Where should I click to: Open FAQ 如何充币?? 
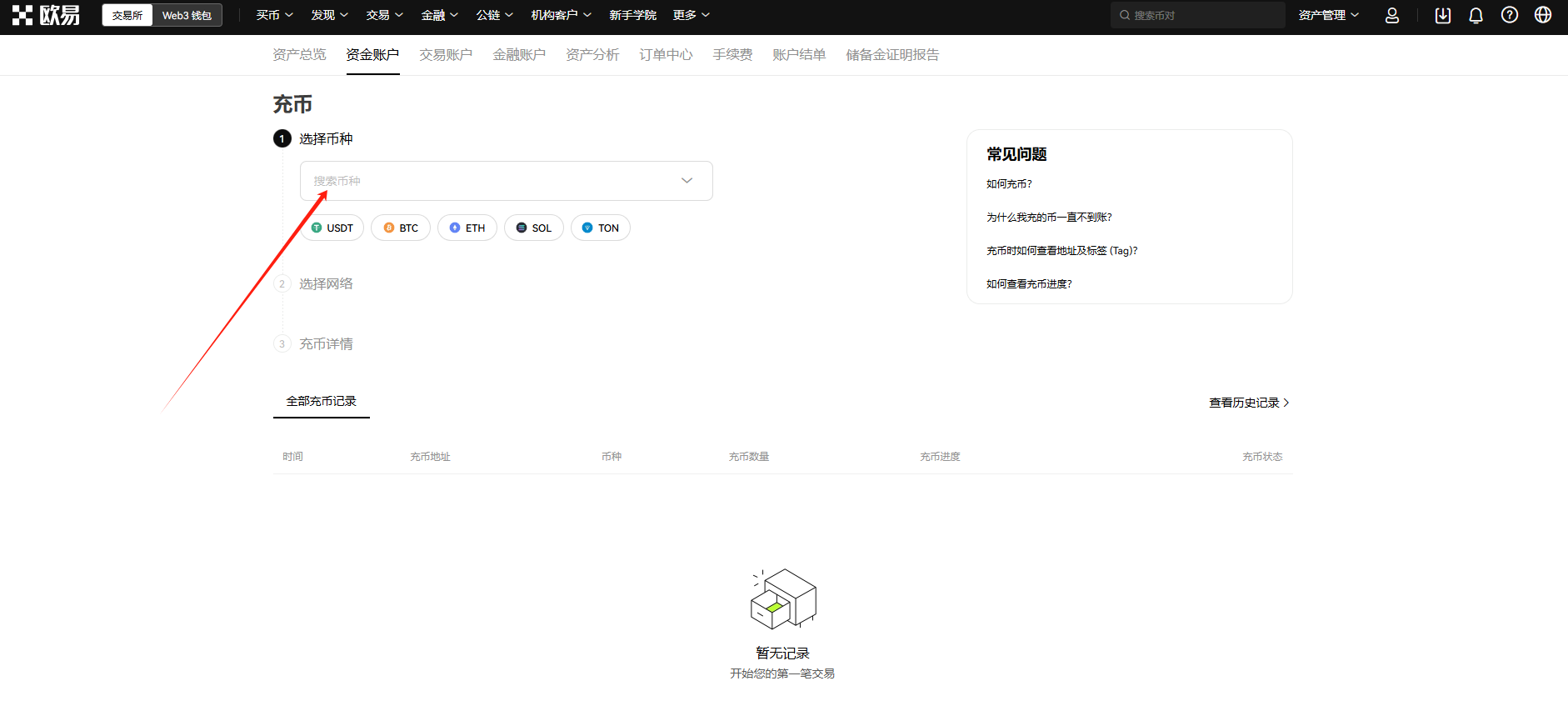(x=1009, y=184)
